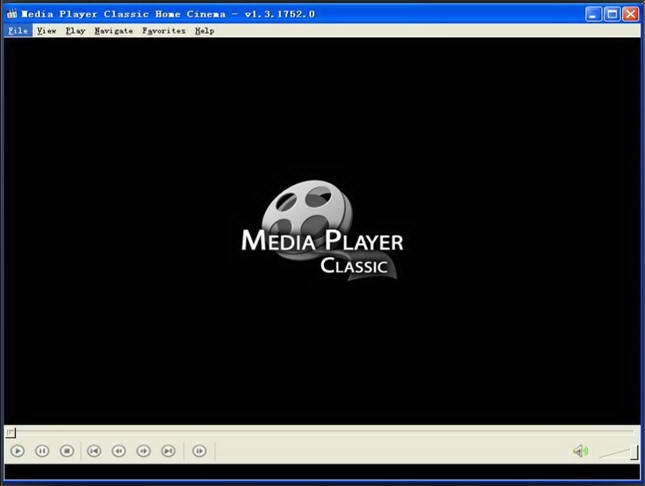Open the Help menu
Viewport: 645px width, 486px height.
(x=204, y=31)
